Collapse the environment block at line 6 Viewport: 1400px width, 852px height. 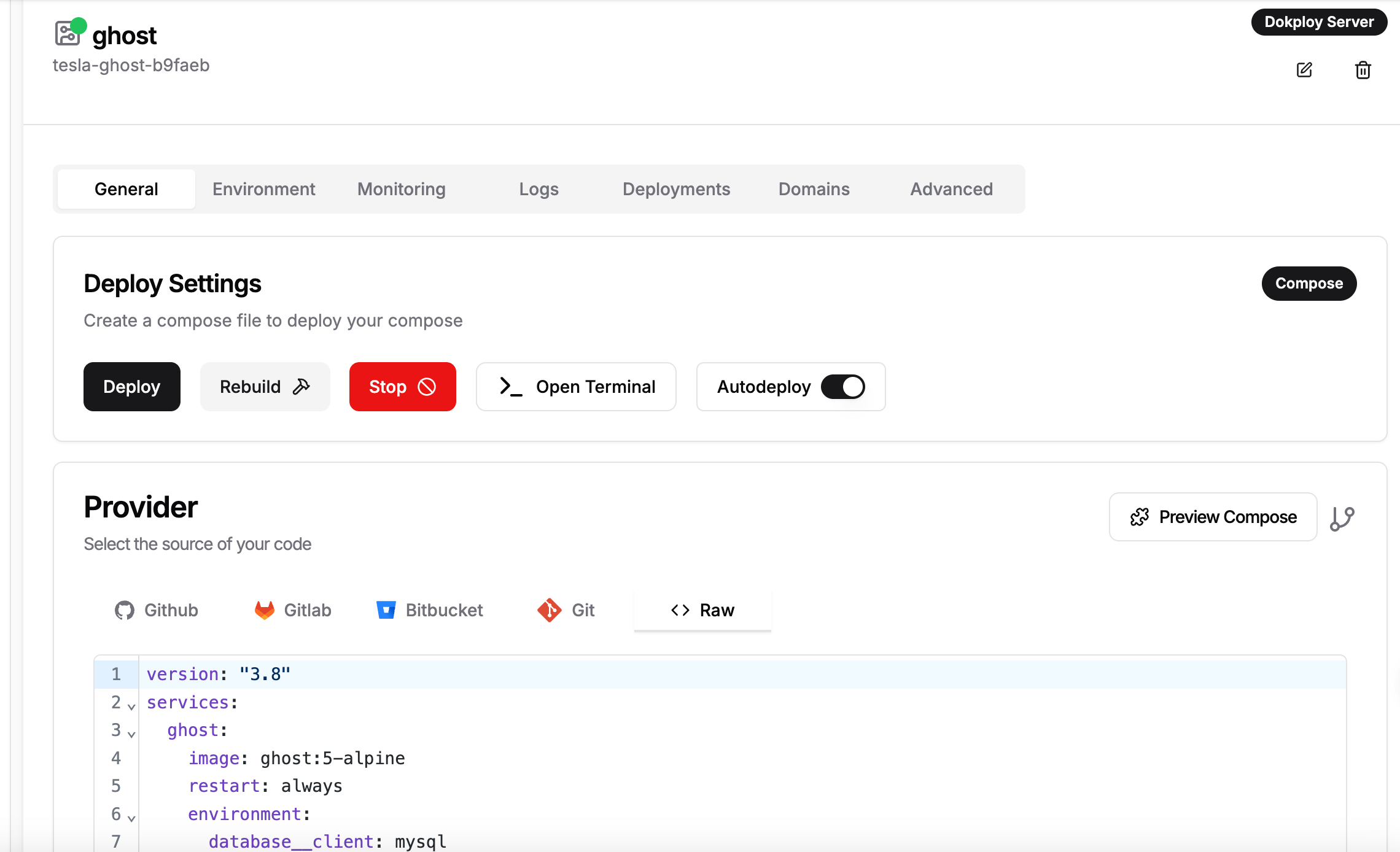coord(131,818)
